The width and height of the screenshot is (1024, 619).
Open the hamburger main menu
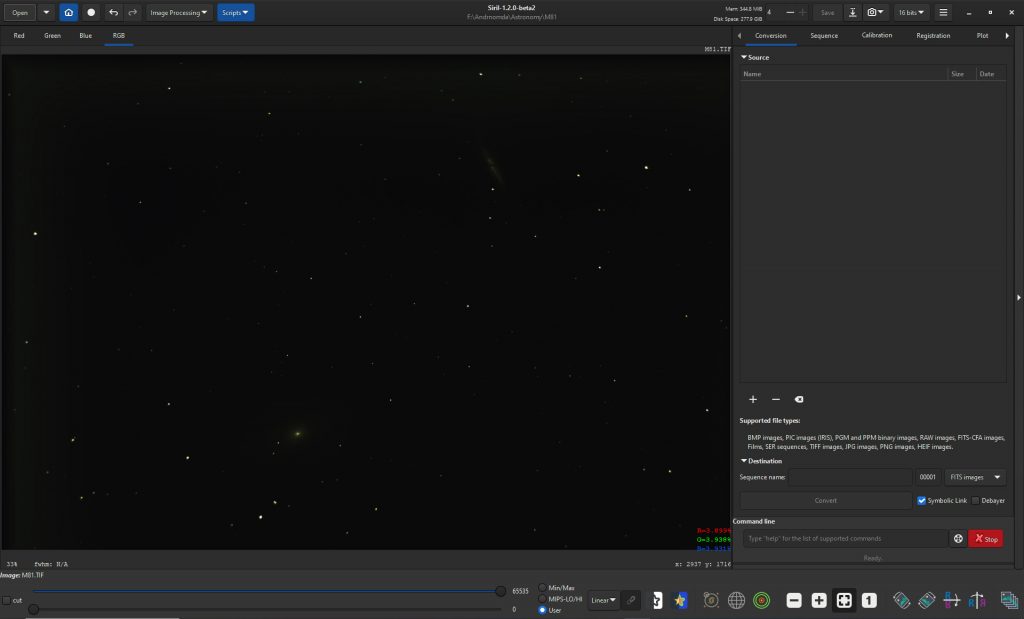pos(943,12)
